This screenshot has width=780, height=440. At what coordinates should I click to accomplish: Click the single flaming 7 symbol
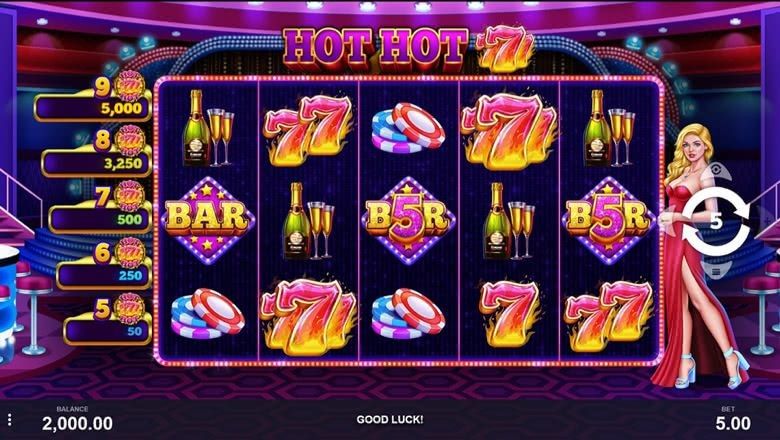(509, 312)
